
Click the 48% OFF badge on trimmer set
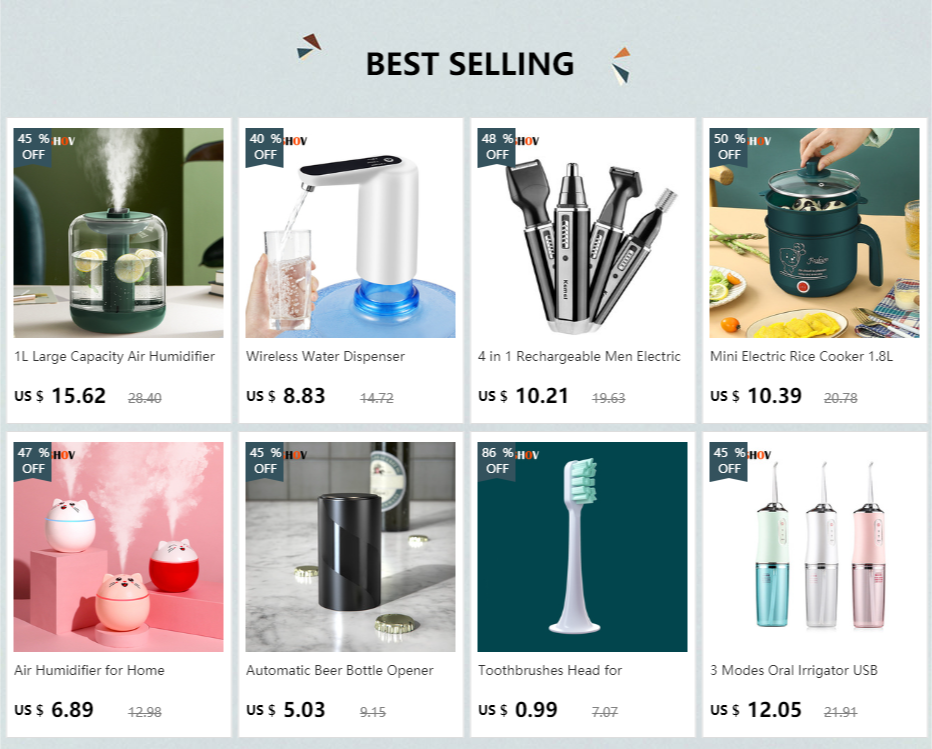tap(496, 147)
